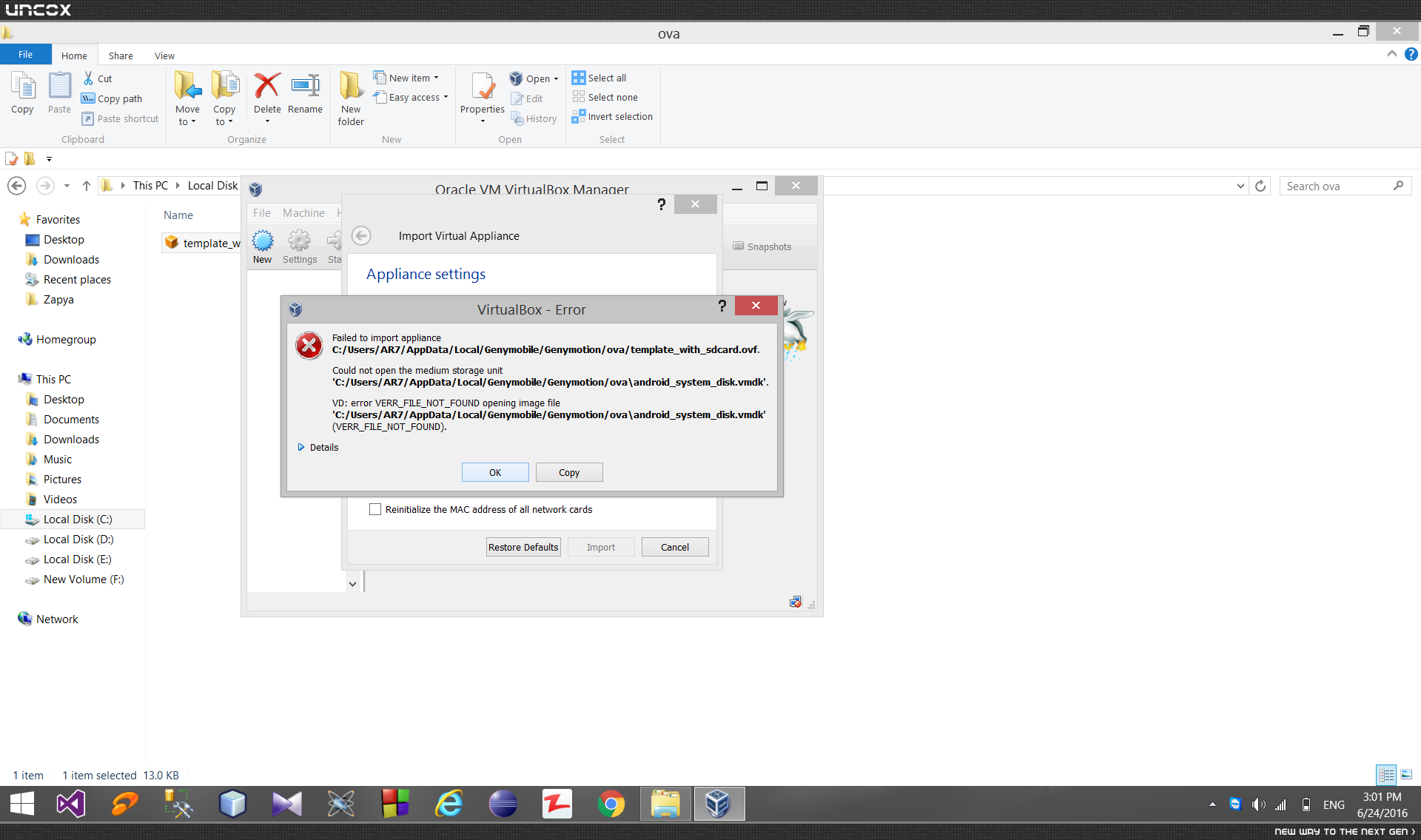This screenshot has width=1421, height=840.
Task: Click Copy button in the Error dialog
Action: 569,472
